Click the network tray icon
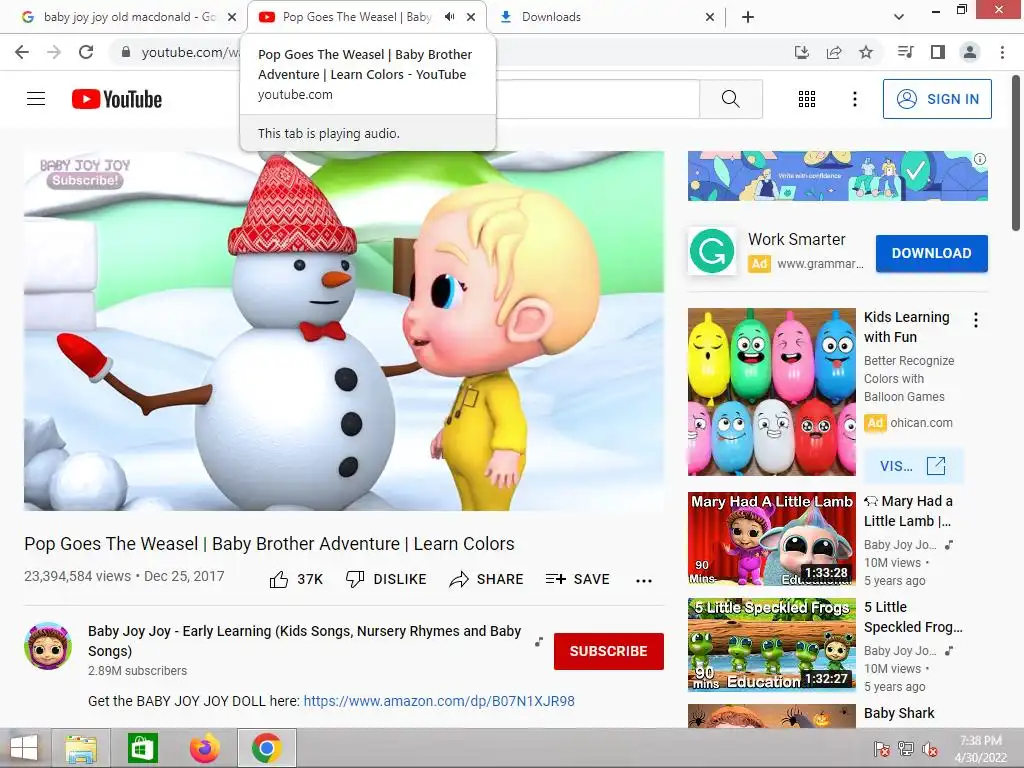The height and width of the screenshot is (768, 1024). coord(905,749)
